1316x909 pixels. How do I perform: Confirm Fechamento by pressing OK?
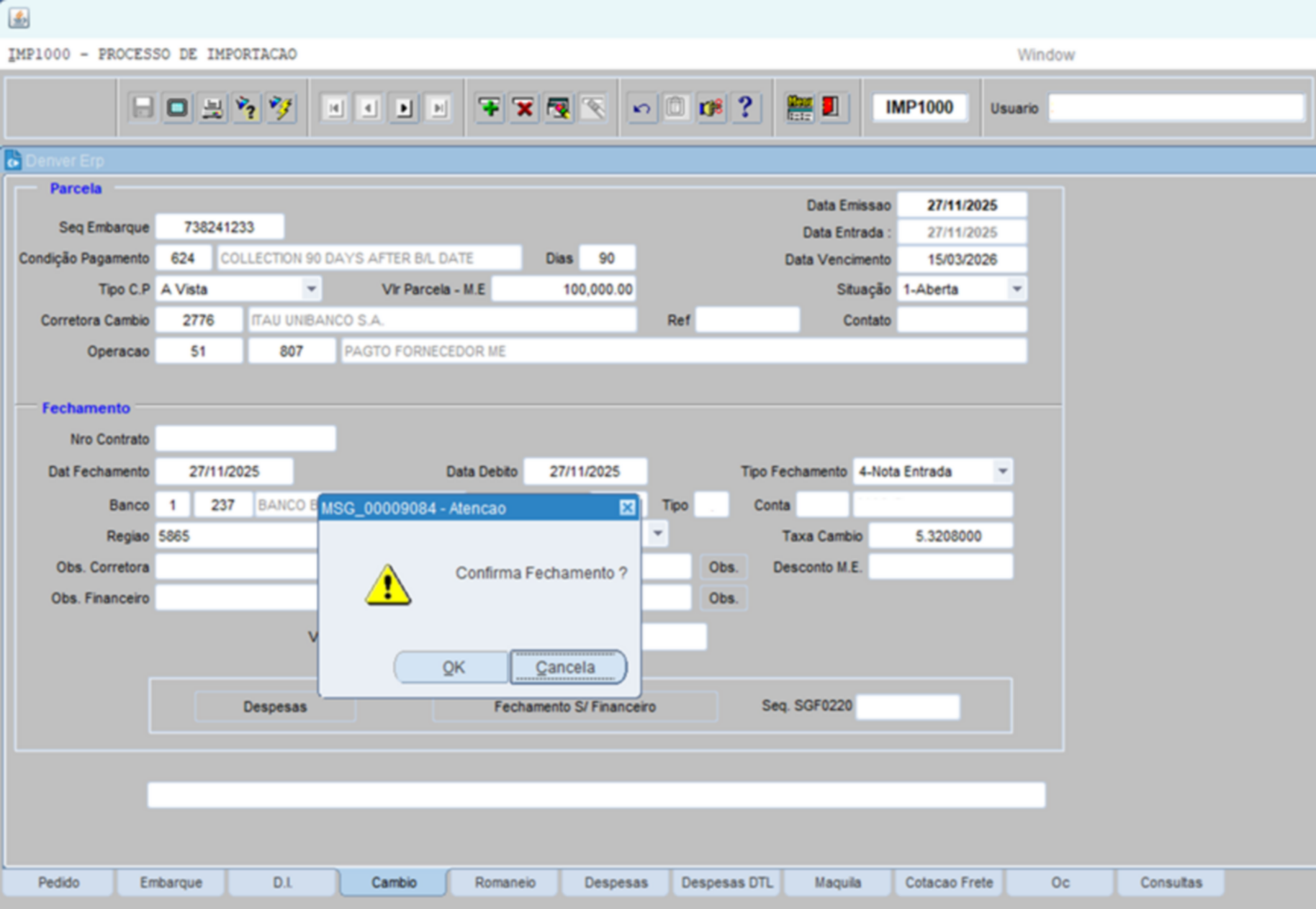pyautogui.click(x=452, y=667)
